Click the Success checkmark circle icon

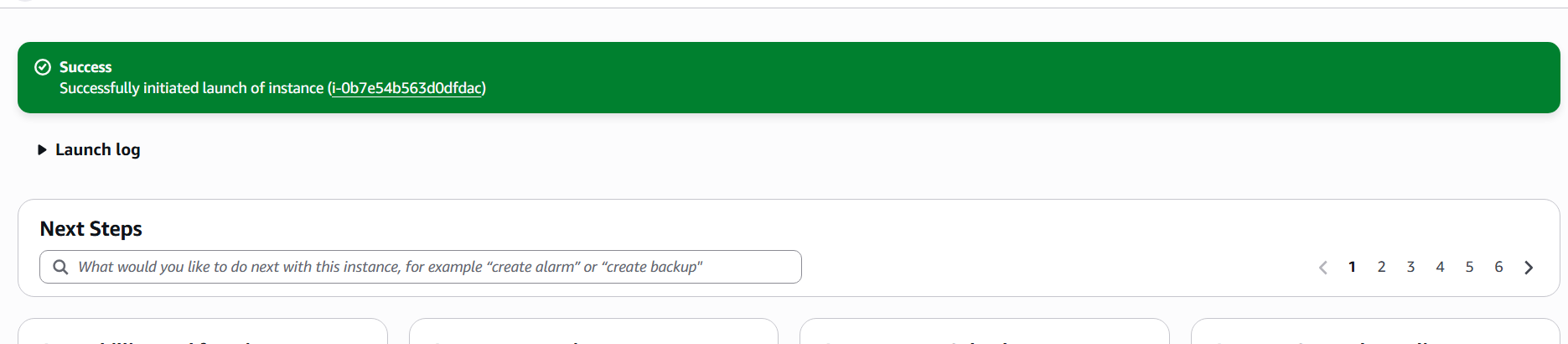click(x=43, y=67)
